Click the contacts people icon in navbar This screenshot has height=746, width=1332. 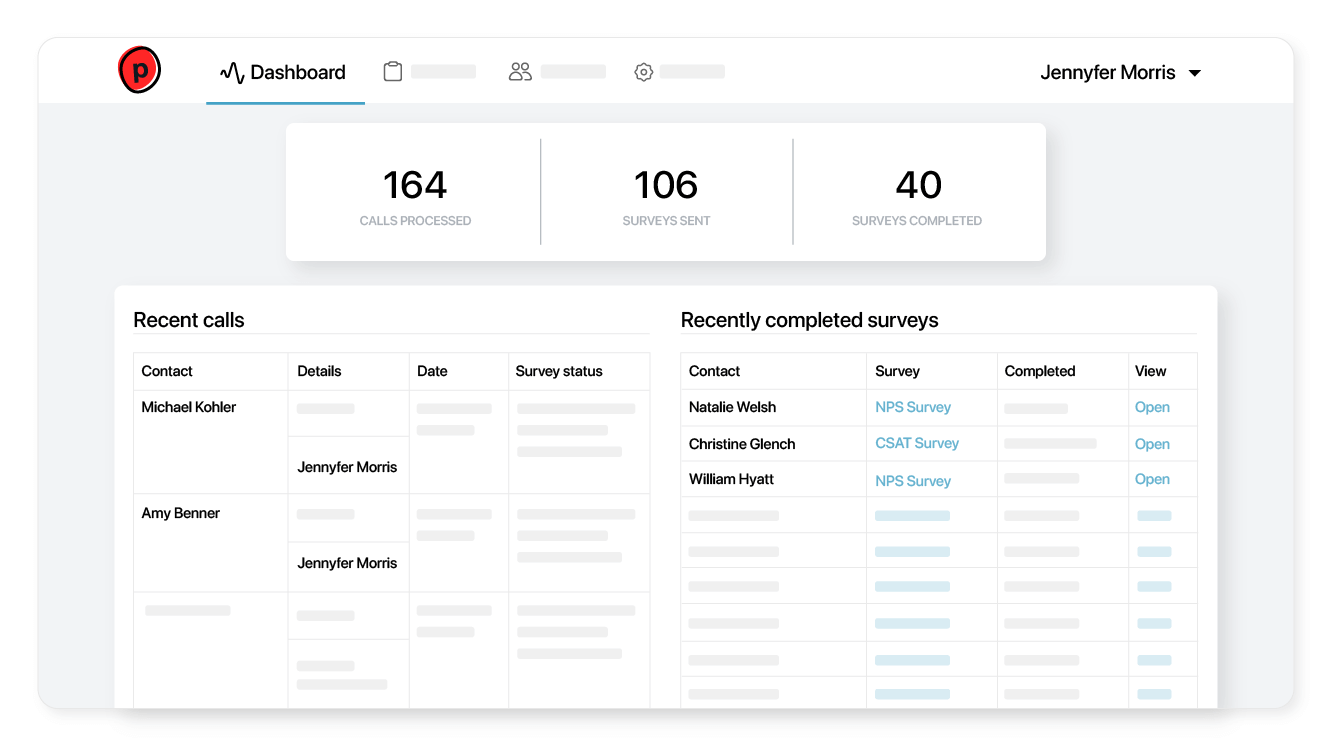point(520,71)
